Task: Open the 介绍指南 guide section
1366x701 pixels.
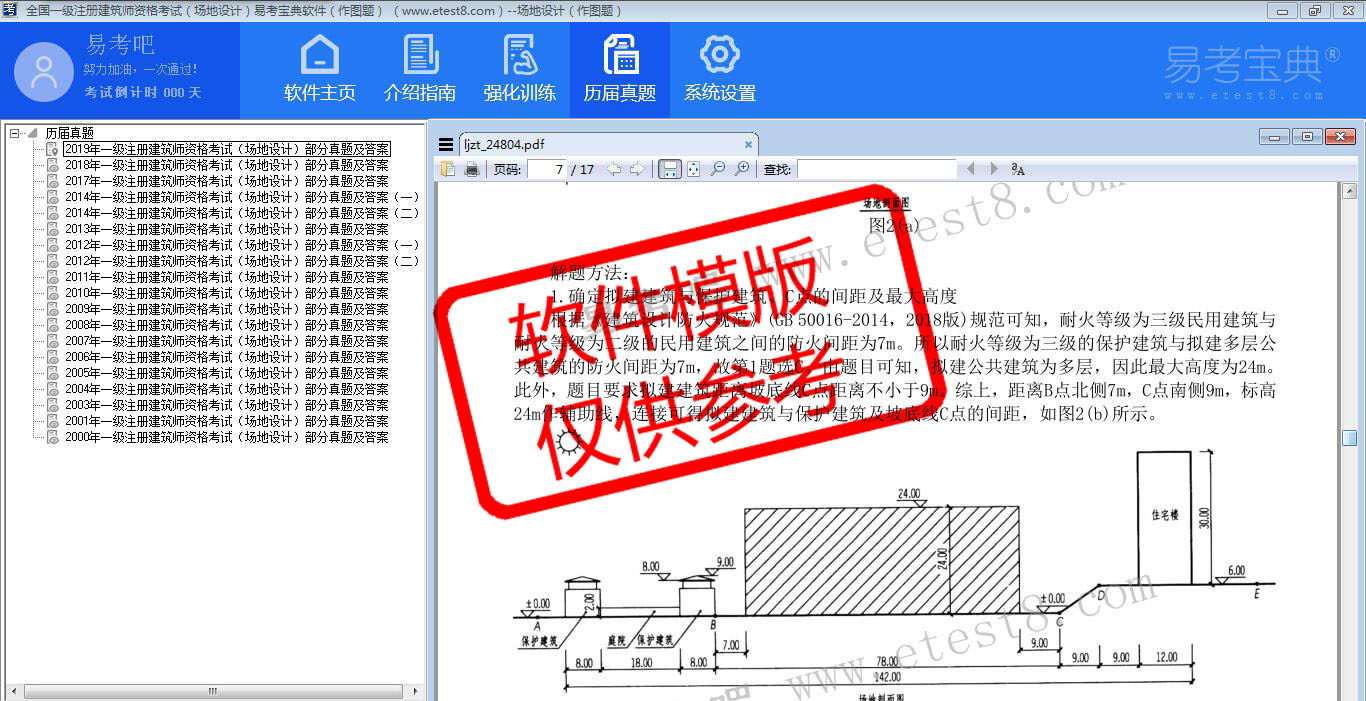Action: click(x=420, y=69)
